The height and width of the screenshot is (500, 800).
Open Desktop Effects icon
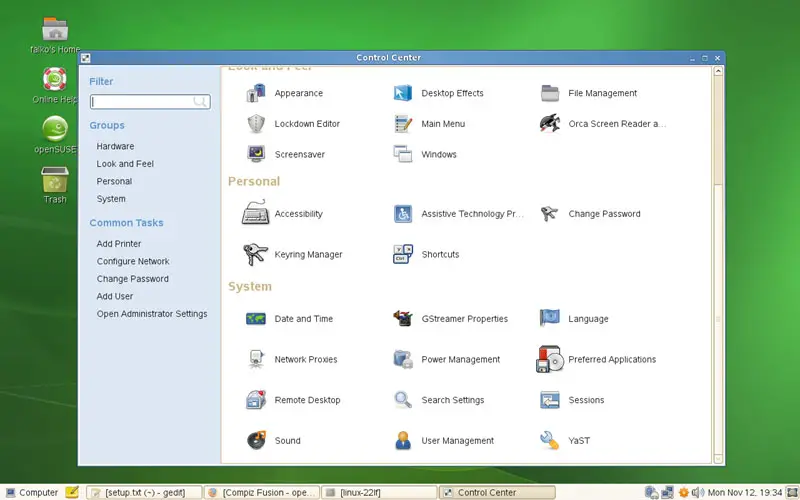point(403,93)
